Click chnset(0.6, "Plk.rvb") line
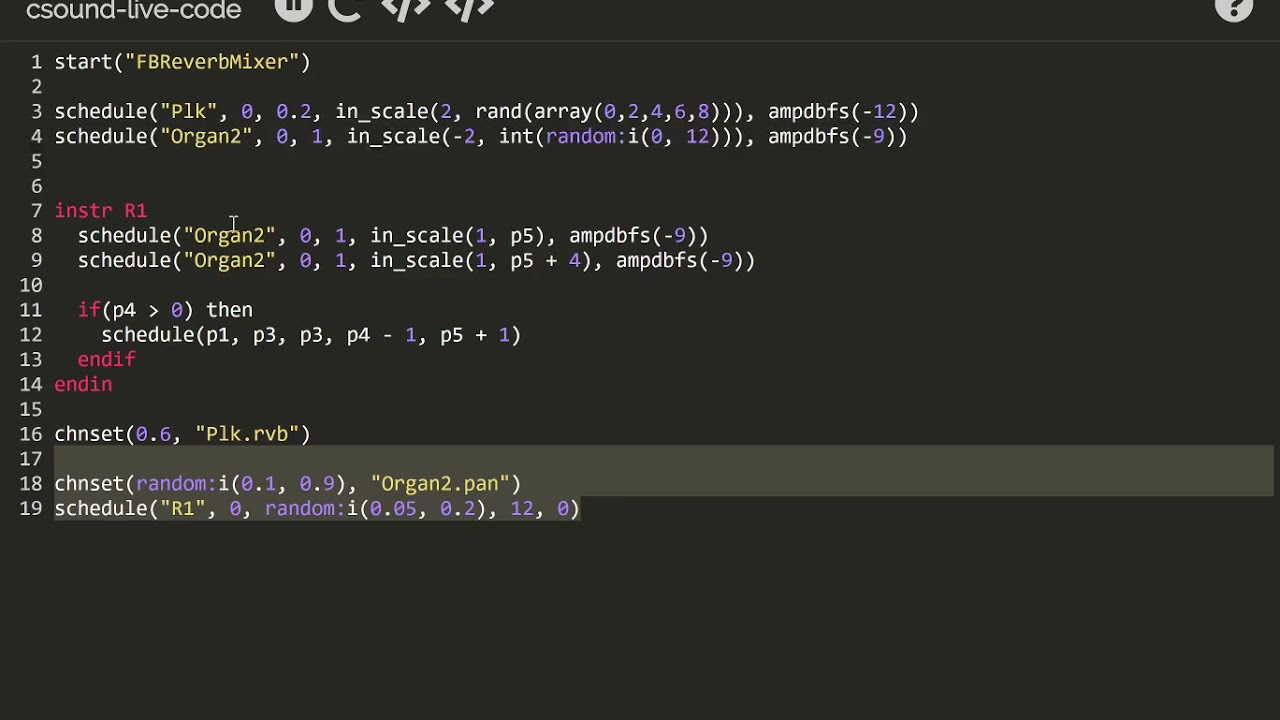This screenshot has width=1280, height=720. point(182,434)
